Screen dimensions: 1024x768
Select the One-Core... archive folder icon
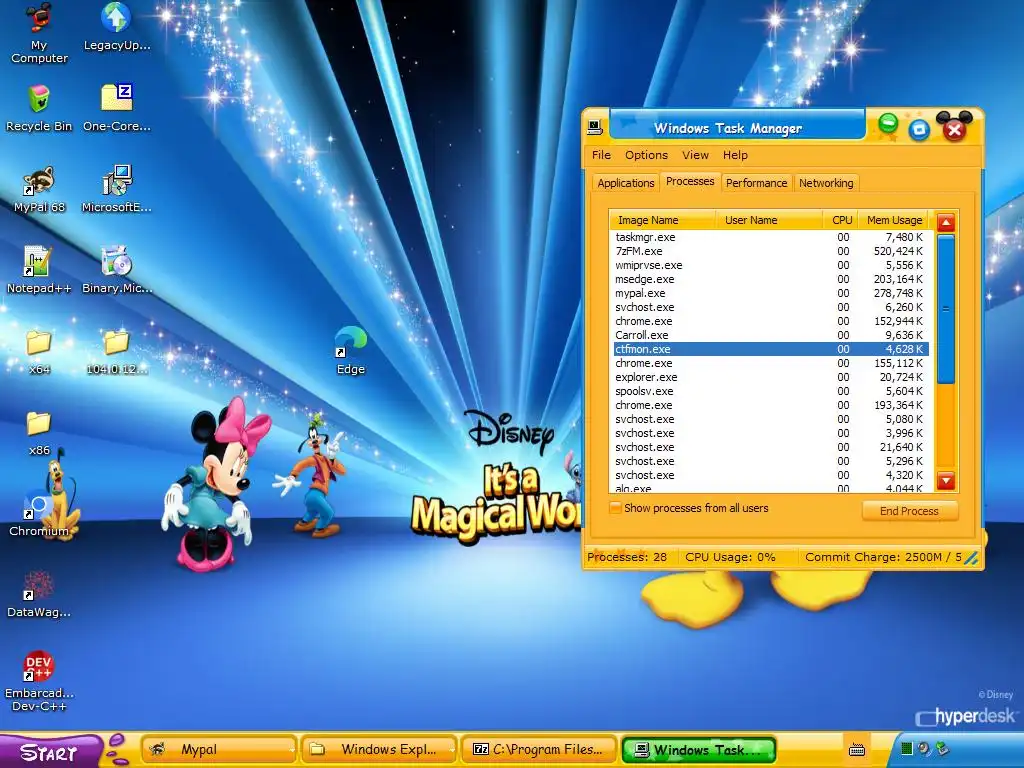coord(117,108)
